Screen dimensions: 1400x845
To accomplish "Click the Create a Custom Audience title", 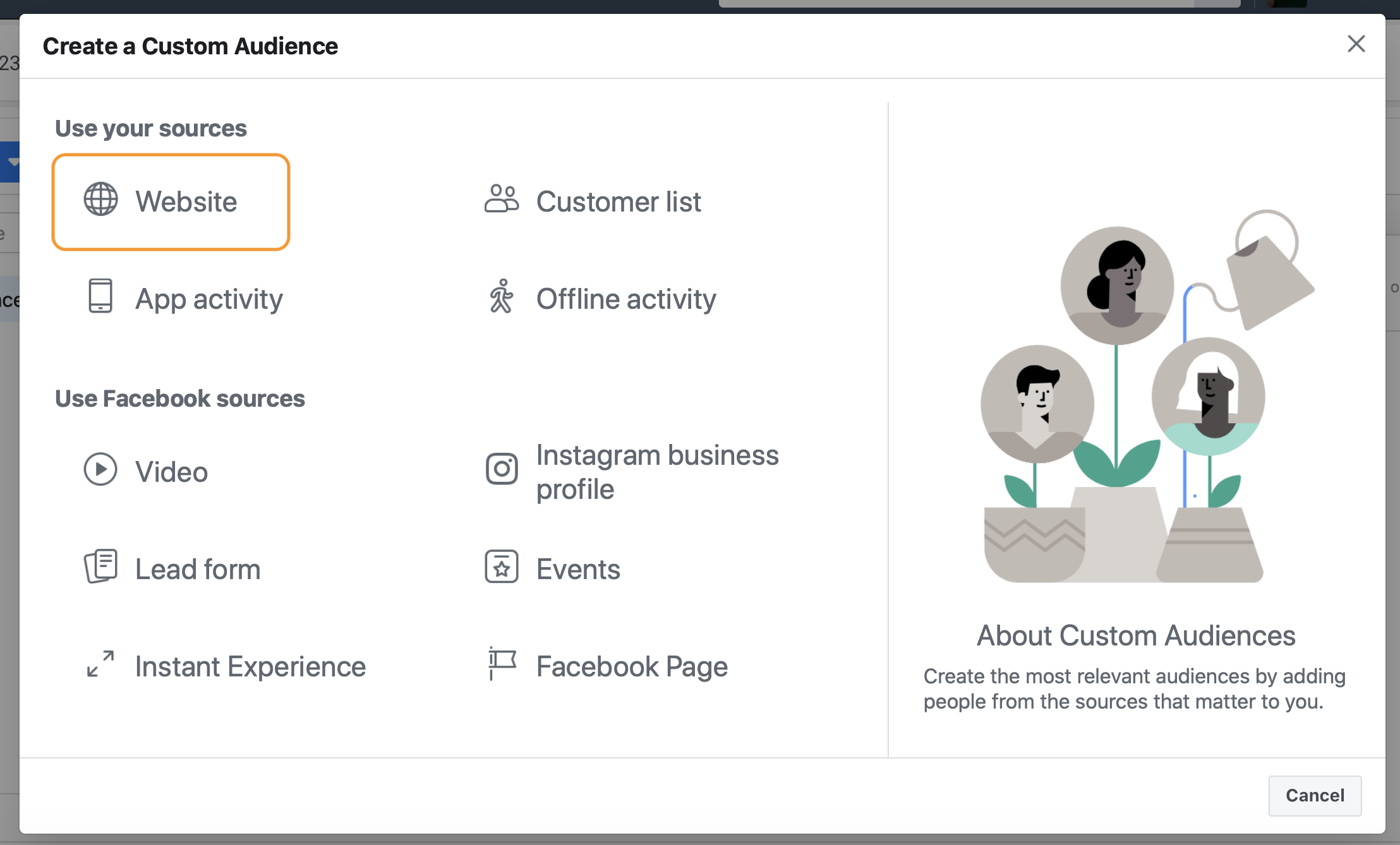I will coord(190,46).
